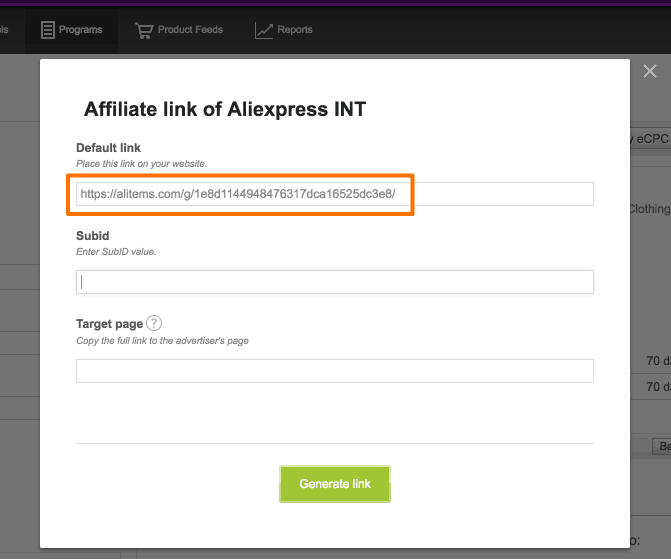The image size is (671, 559).
Task: Click 'Copy the full link to the advertiser's page'
Action: [162, 341]
